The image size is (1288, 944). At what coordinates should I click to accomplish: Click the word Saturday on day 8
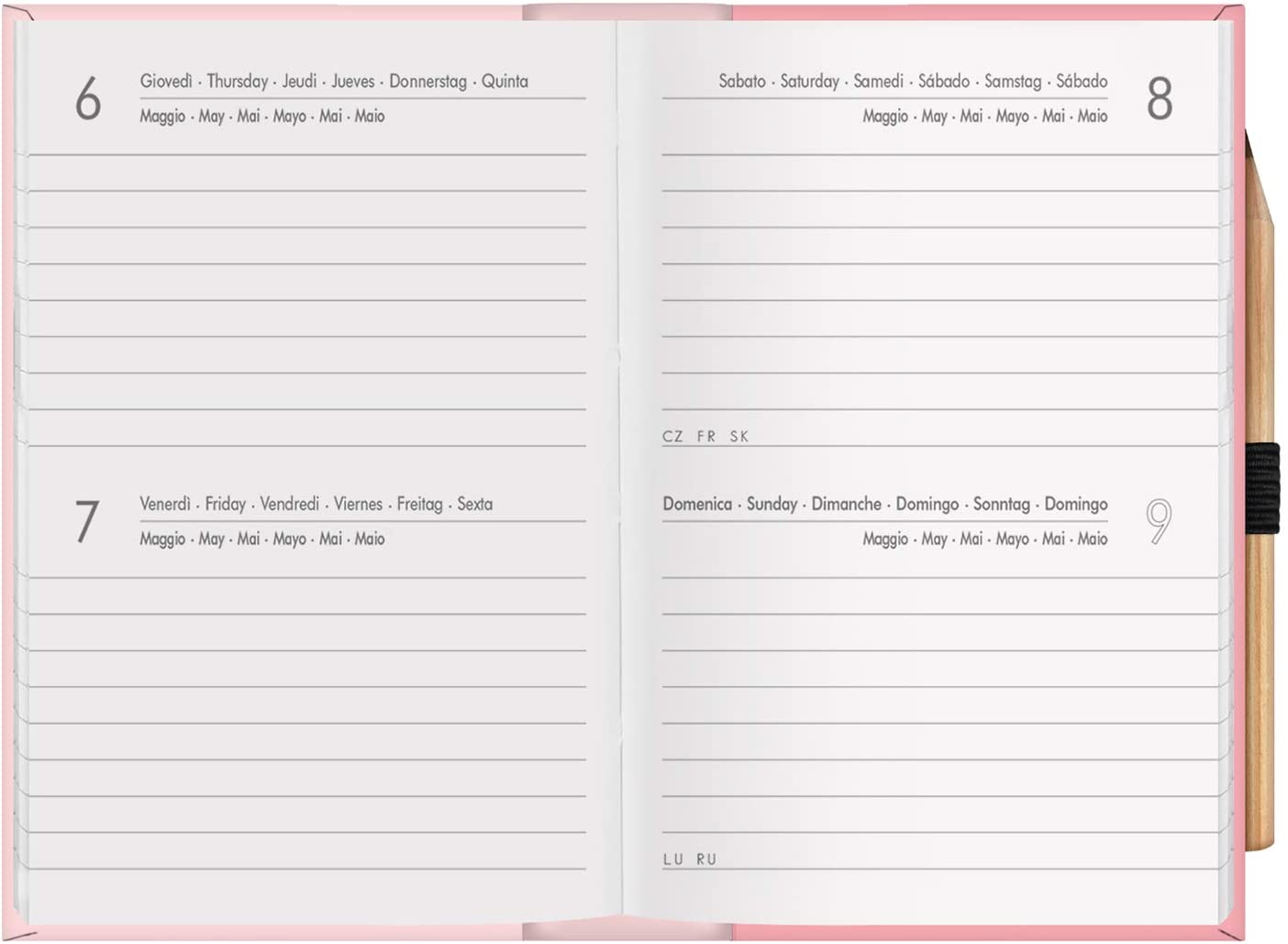pos(809,82)
